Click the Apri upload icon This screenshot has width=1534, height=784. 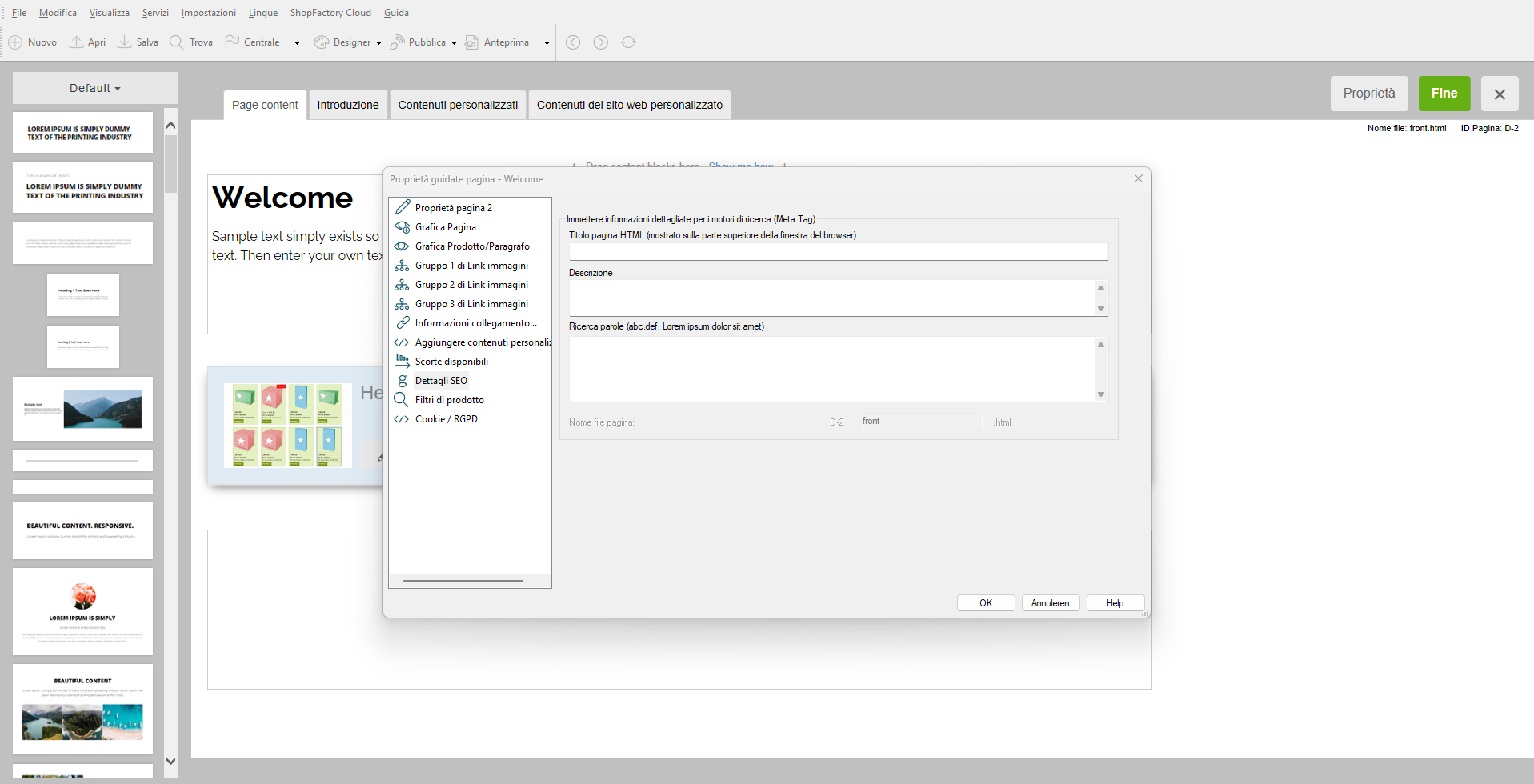[76, 42]
